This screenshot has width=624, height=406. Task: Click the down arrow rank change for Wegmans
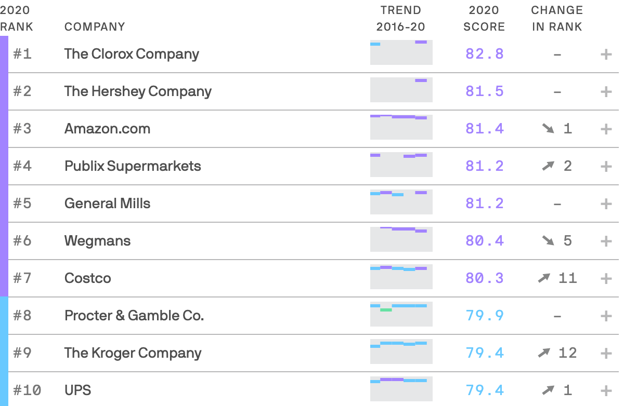(x=547, y=241)
